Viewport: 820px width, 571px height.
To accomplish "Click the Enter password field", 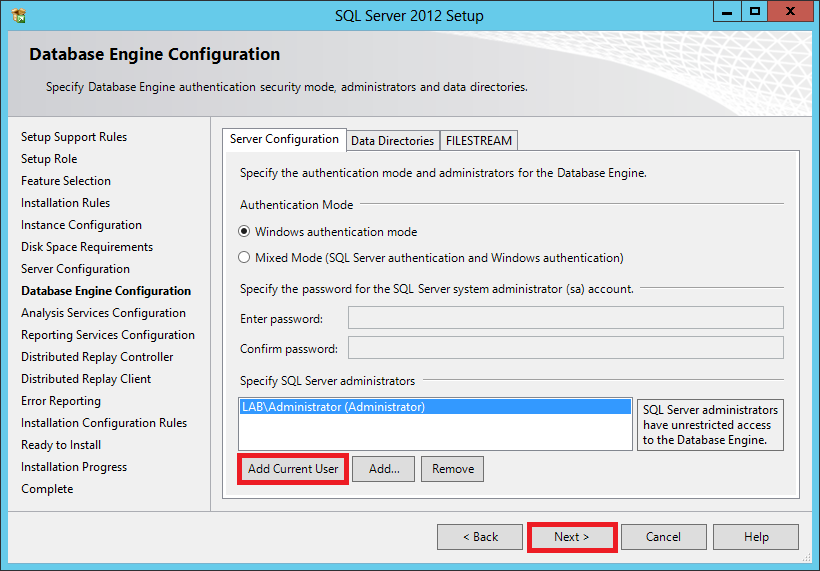I will coord(565,318).
